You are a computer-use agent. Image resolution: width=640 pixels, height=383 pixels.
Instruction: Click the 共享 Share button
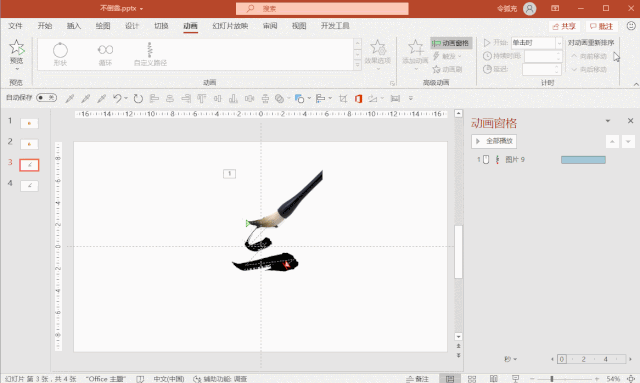tap(564, 26)
